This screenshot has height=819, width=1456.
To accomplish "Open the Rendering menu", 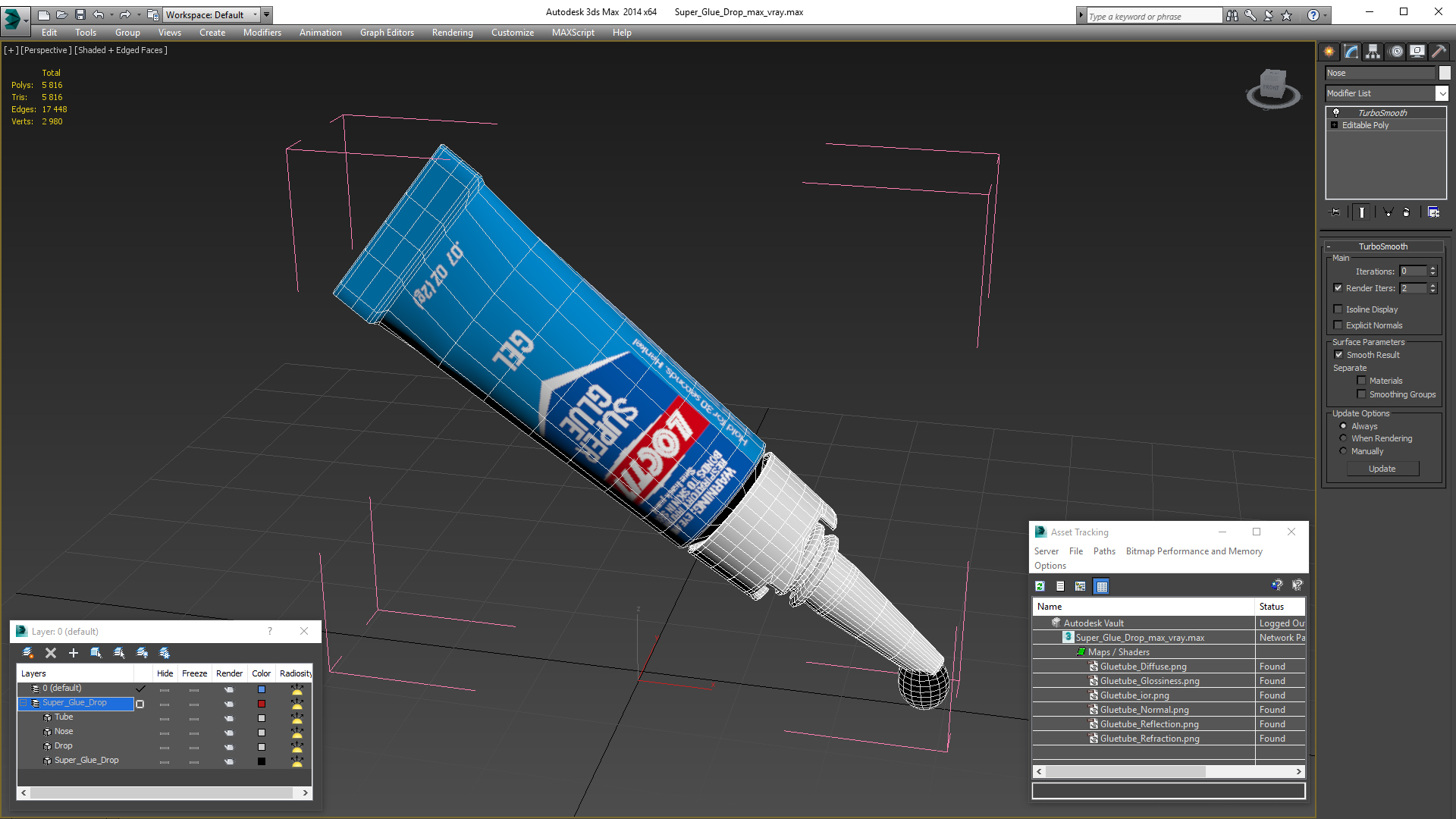I will coord(452,33).
